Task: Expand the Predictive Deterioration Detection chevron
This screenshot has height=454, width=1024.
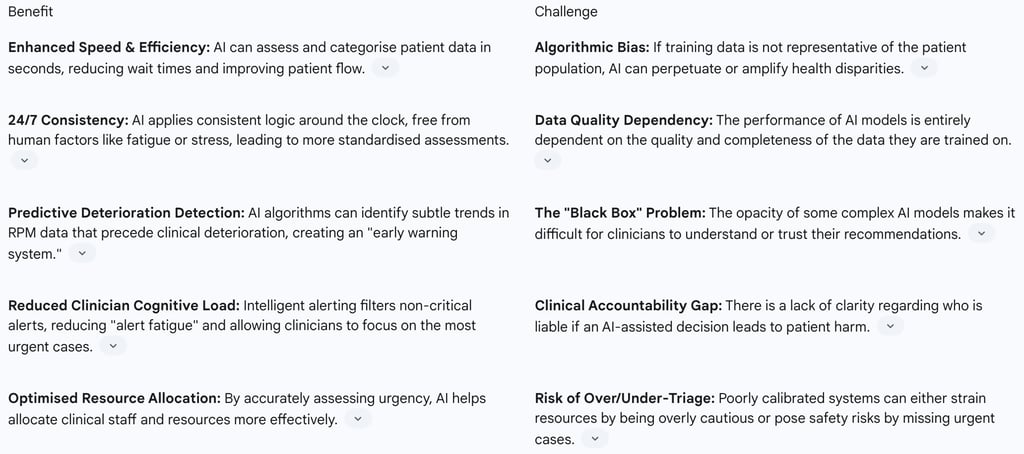Action: (x=82, y=254)
